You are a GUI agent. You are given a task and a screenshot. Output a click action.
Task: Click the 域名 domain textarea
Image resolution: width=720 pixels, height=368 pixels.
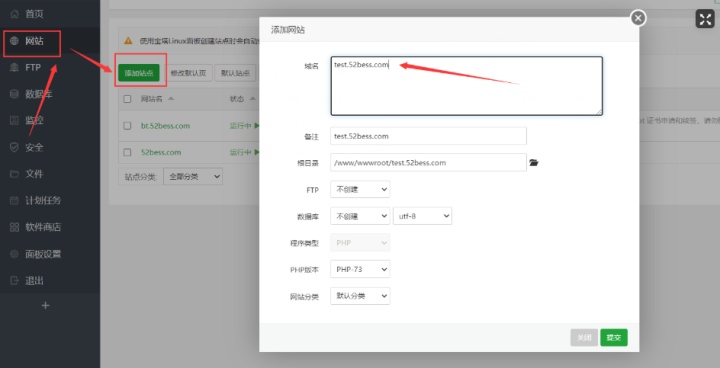(x=467, y=86)
